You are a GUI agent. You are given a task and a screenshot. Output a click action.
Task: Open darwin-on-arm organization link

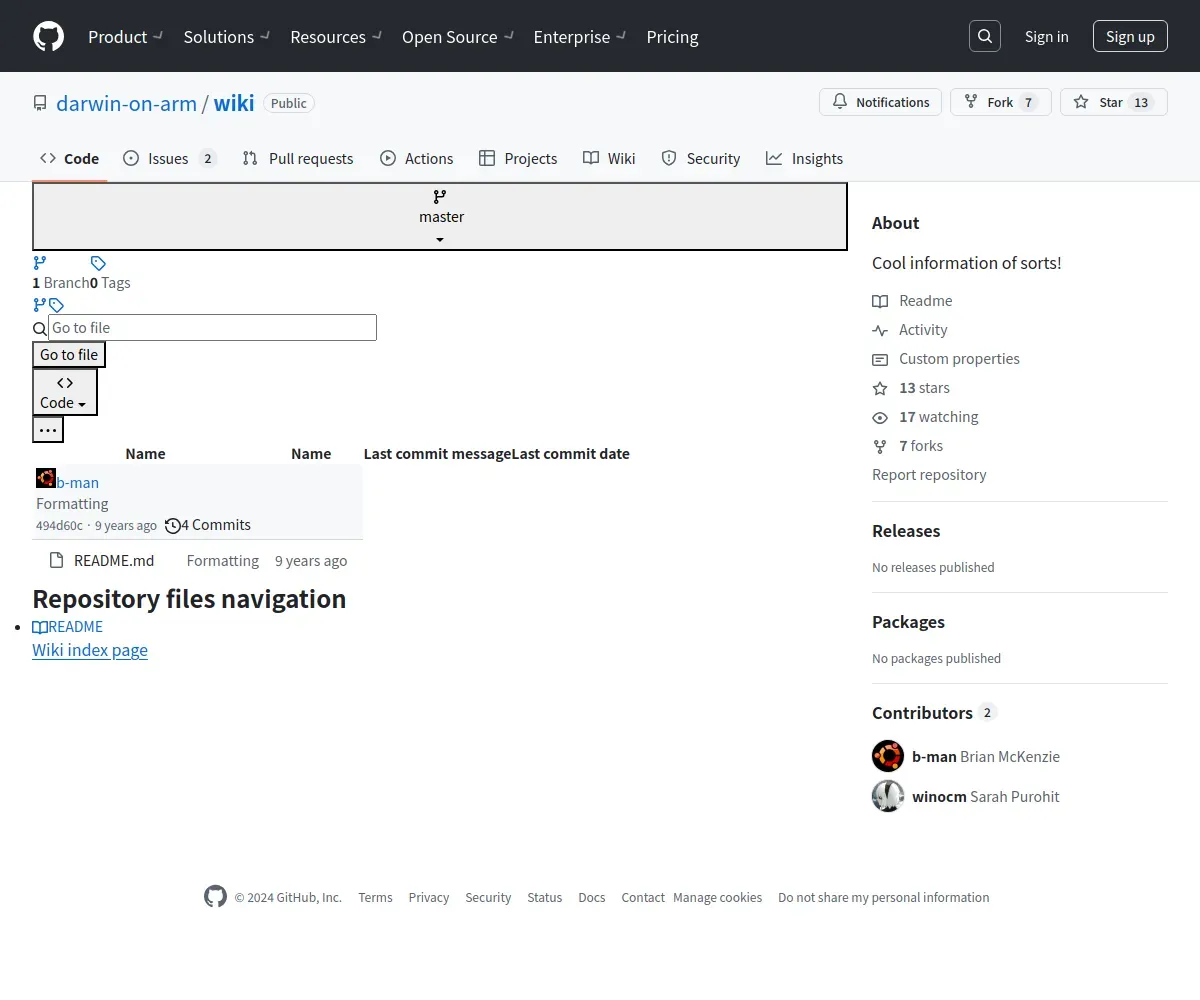point(126,103)
